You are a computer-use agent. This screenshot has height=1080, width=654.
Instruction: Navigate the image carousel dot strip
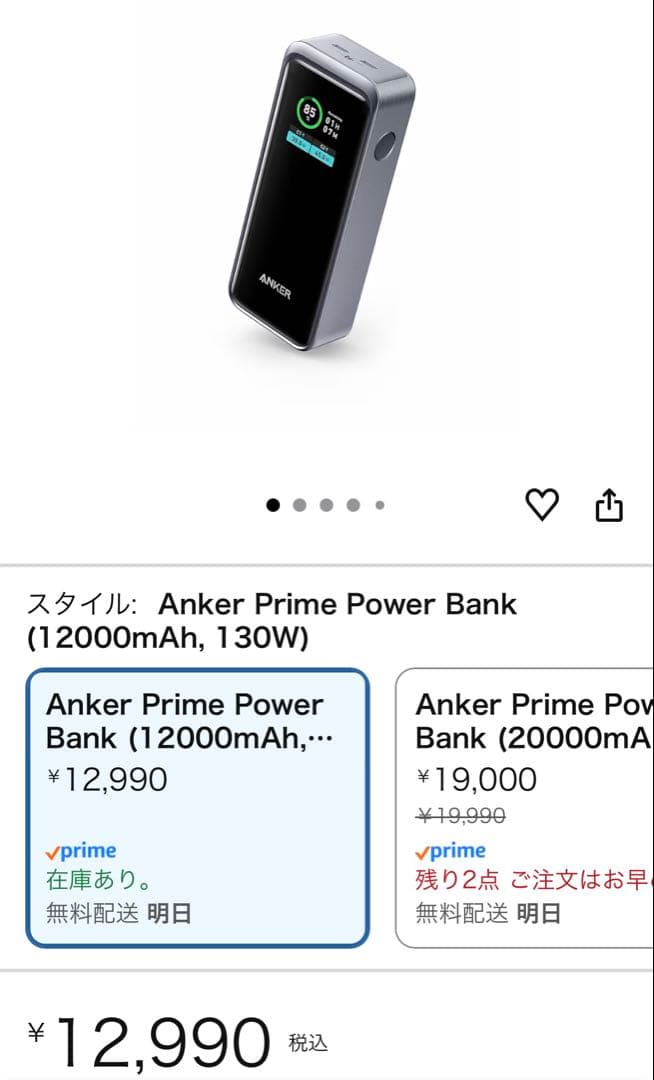point(325,505)
